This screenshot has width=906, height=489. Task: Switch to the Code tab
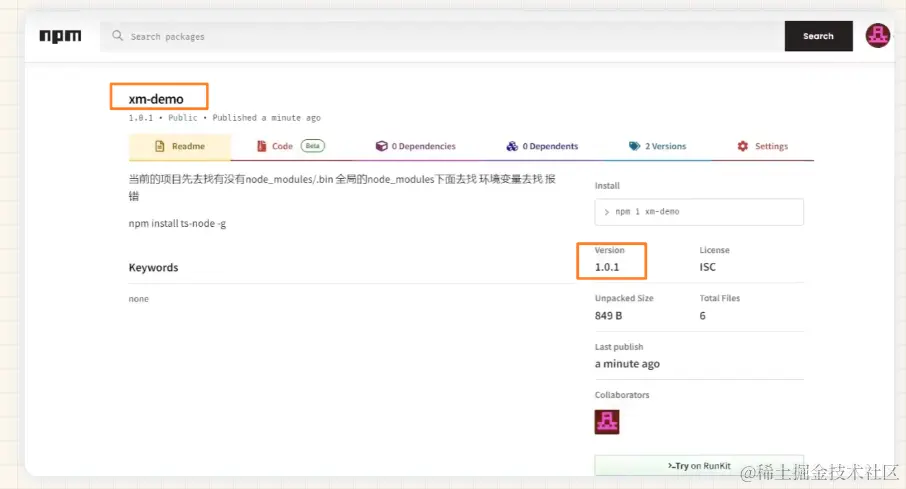pyautogui.click(x=291, y=146)
